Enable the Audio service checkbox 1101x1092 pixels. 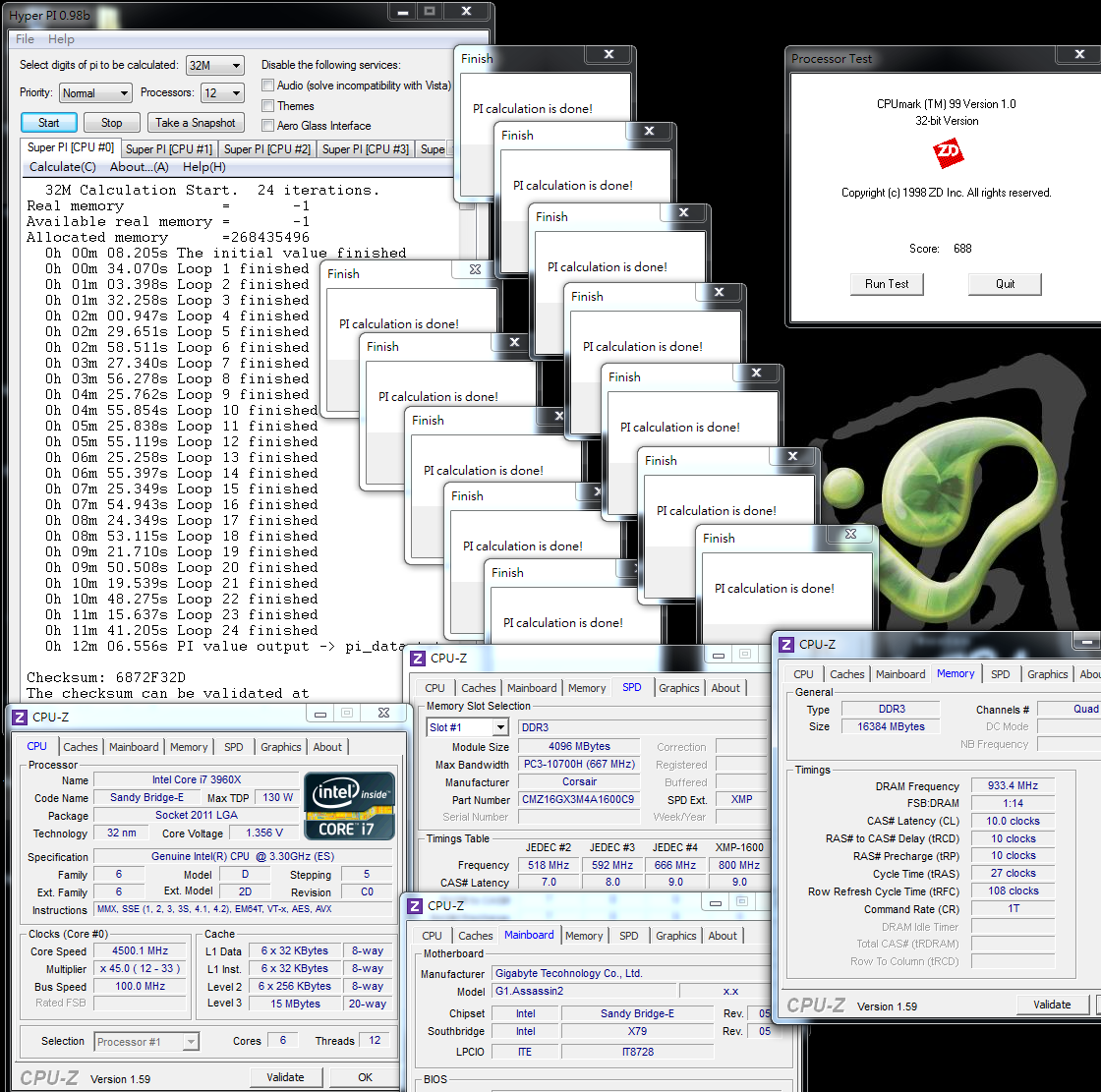[x=267, y=86]
